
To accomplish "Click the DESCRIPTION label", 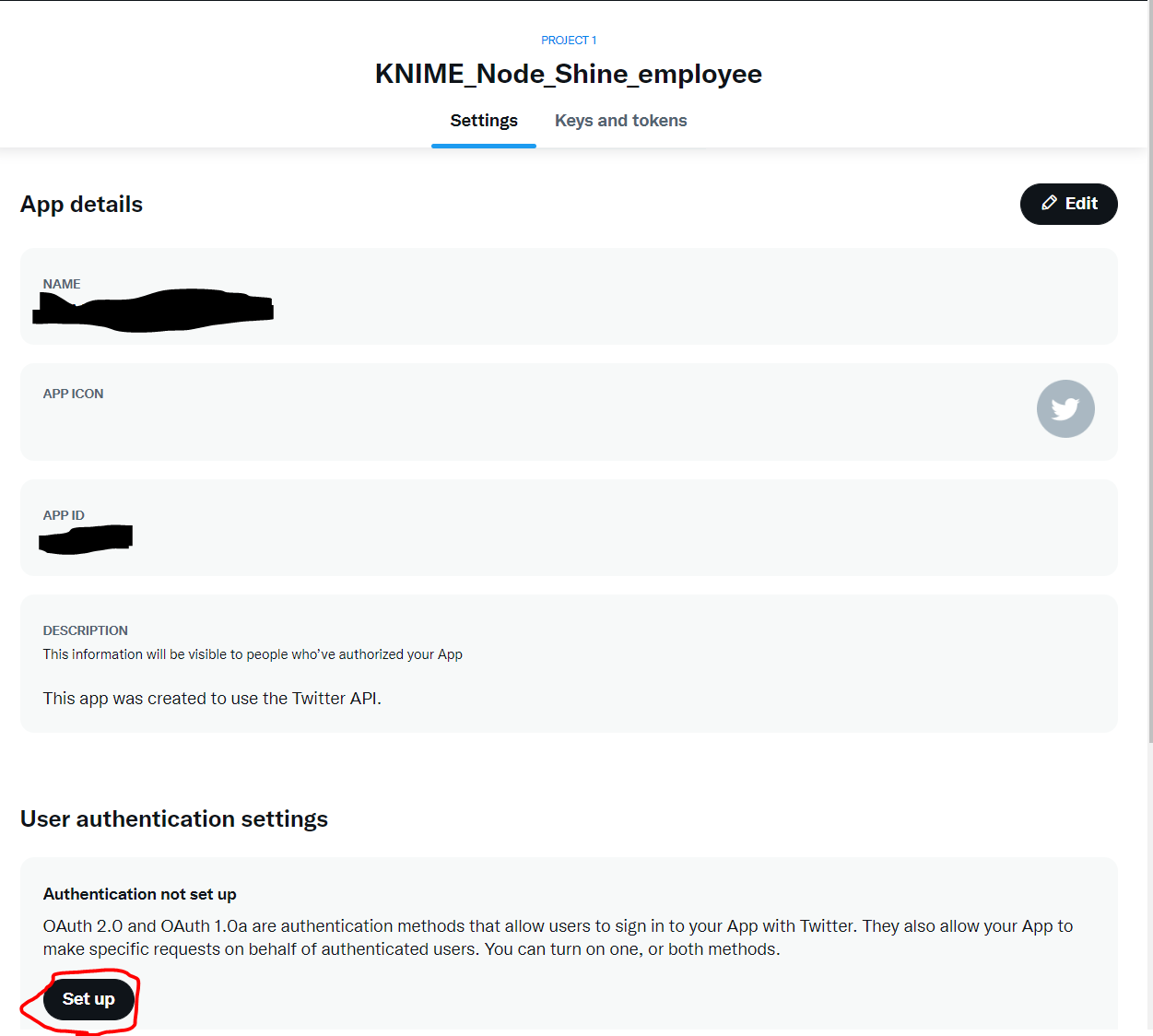I will click(86, 630).
